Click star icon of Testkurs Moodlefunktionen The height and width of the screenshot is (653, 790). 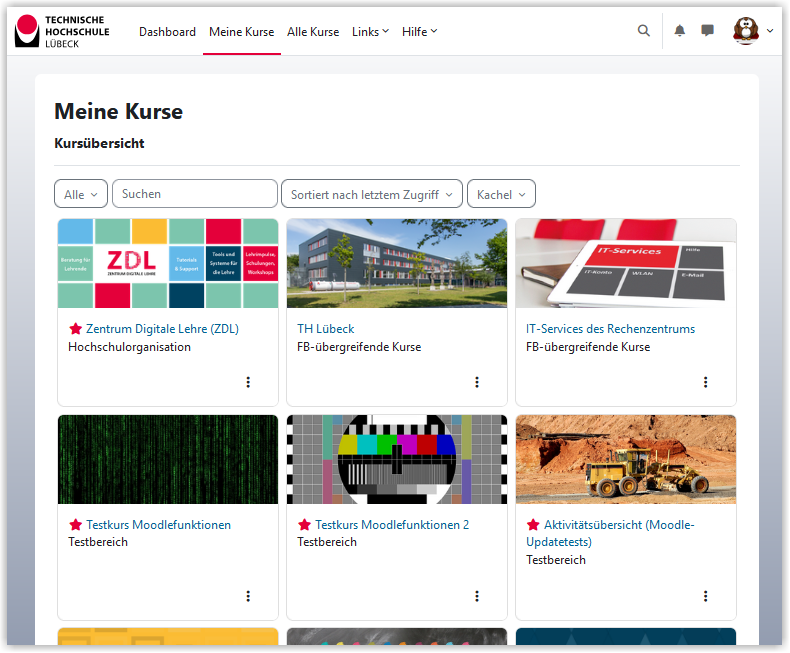click(76, 525)
